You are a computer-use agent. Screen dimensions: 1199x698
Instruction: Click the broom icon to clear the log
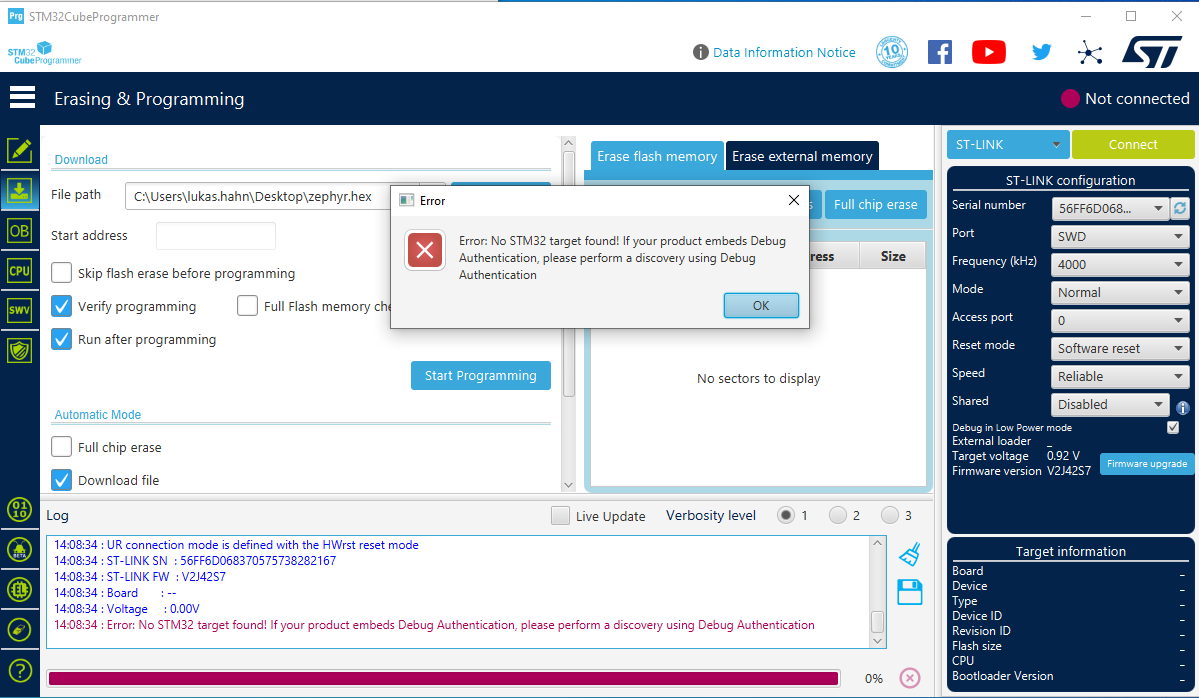point(909,554)
